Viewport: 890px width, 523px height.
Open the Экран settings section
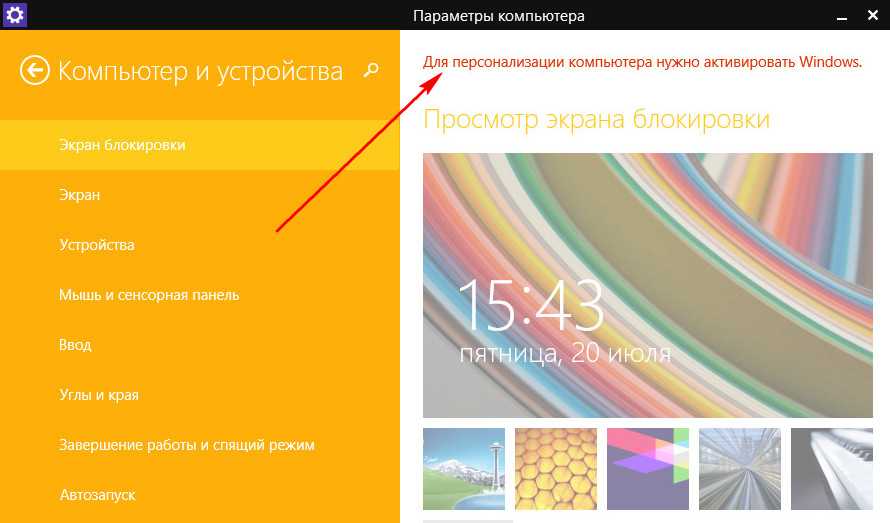click(80, 195)
